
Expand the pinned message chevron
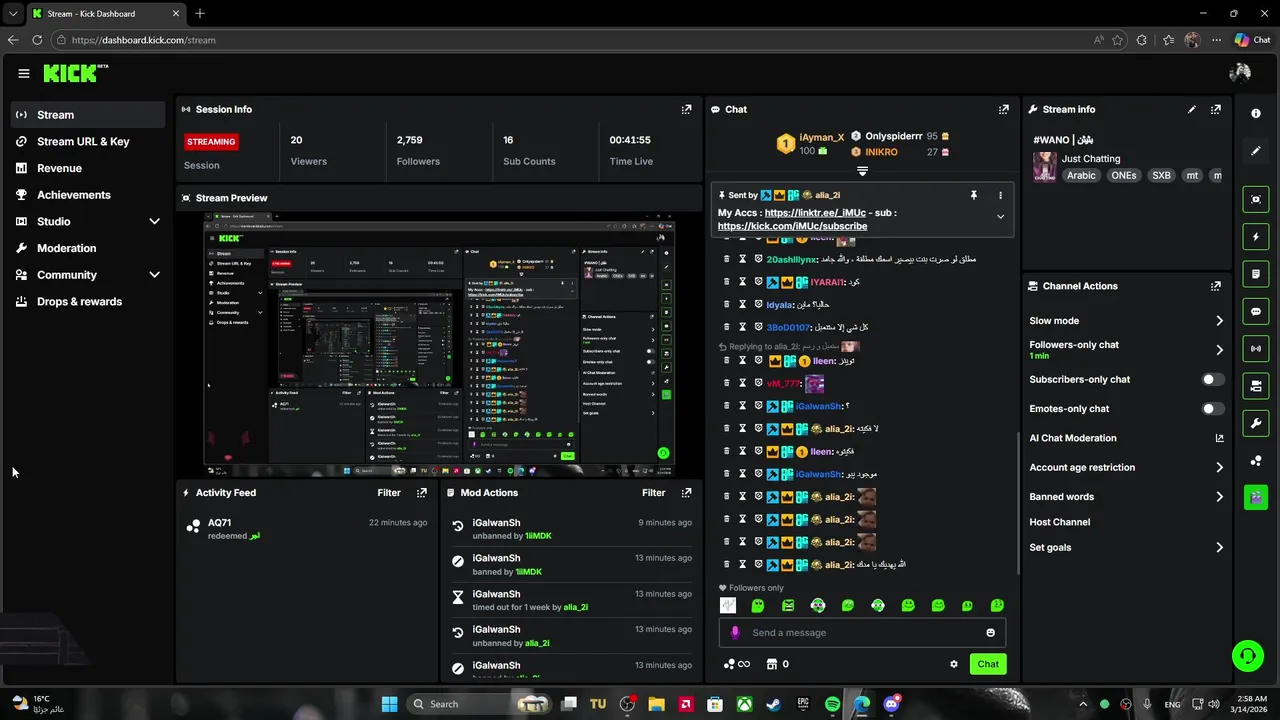(x=1000, y=216)
